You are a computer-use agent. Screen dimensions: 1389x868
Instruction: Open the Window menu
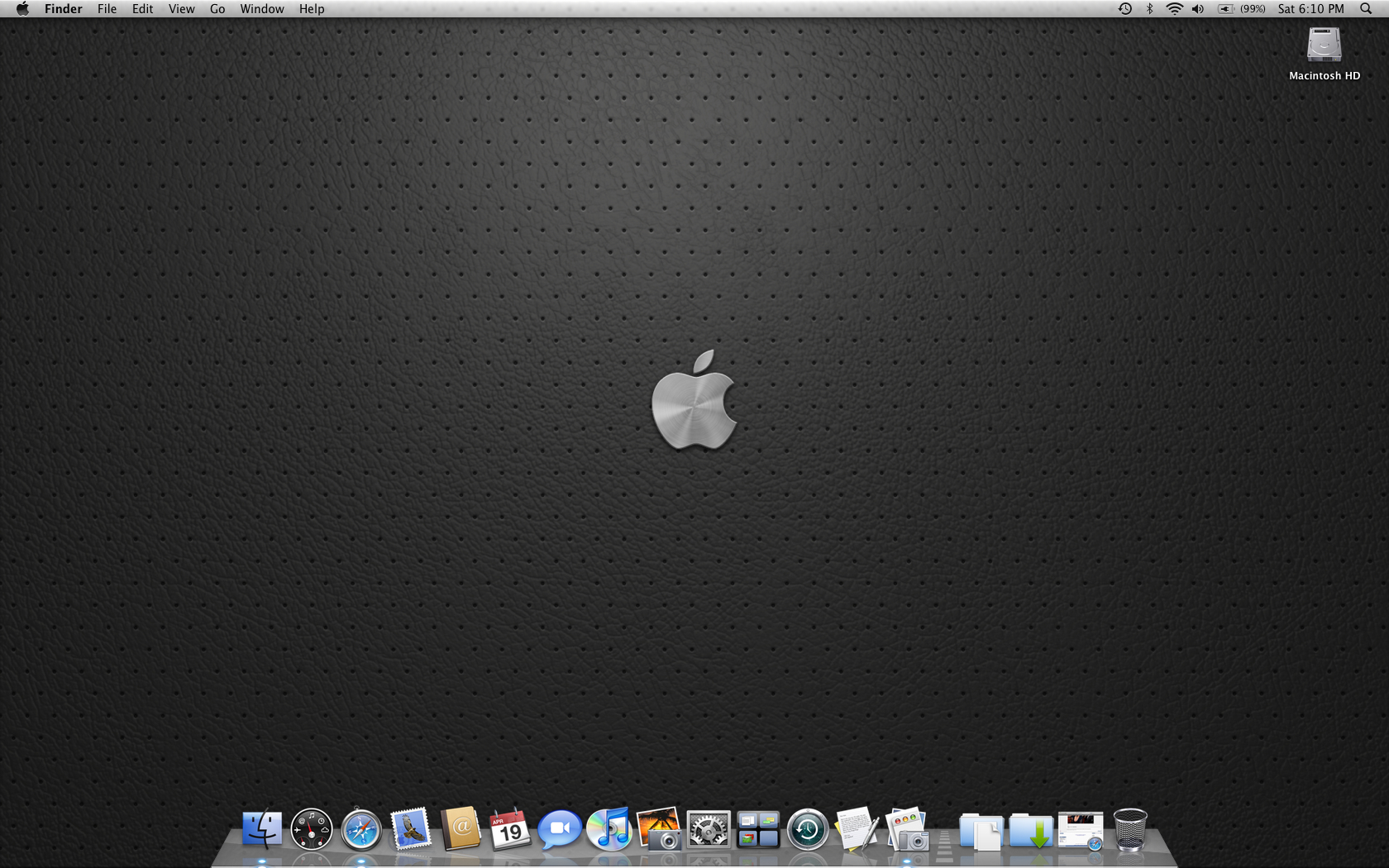(262, 9)
